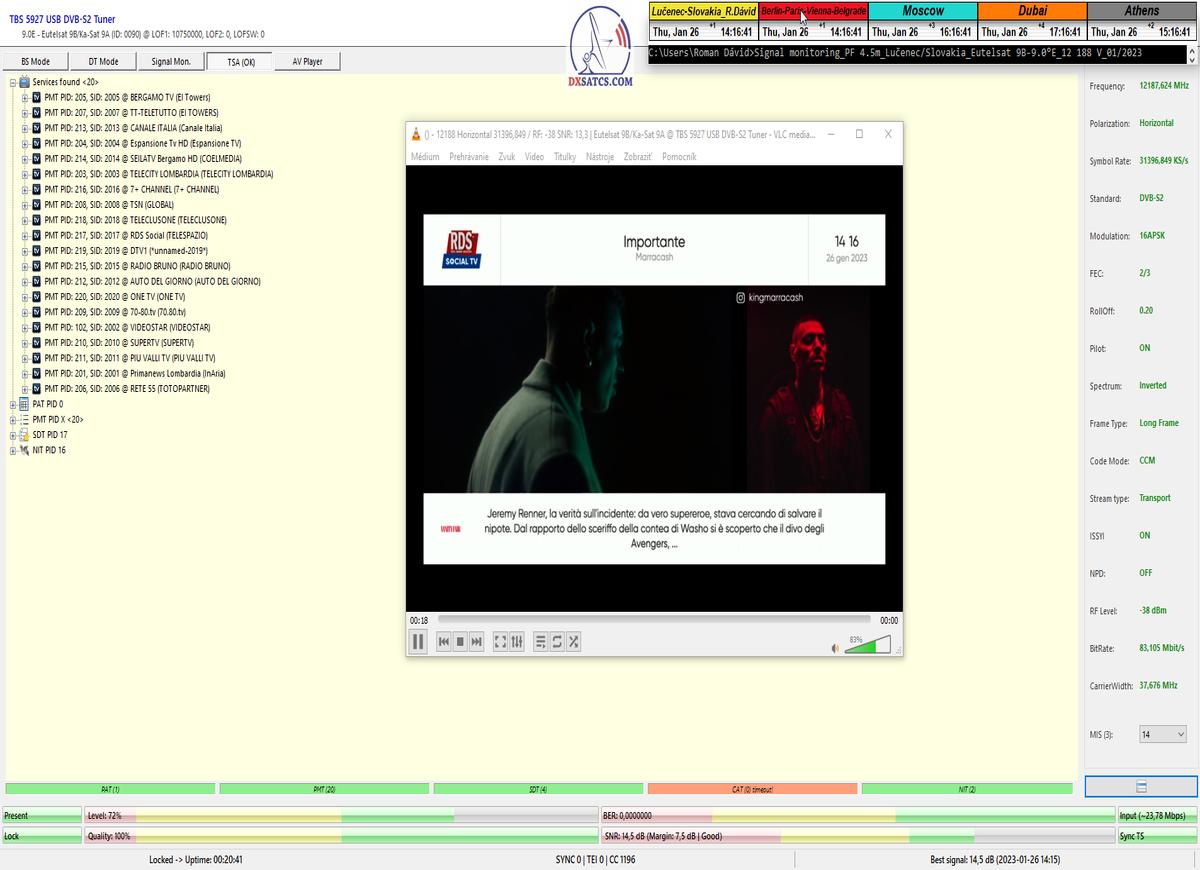This screenshot has width=1200, height=870.
Task: Open VLC extended settings panel
Action: point(517,642)
